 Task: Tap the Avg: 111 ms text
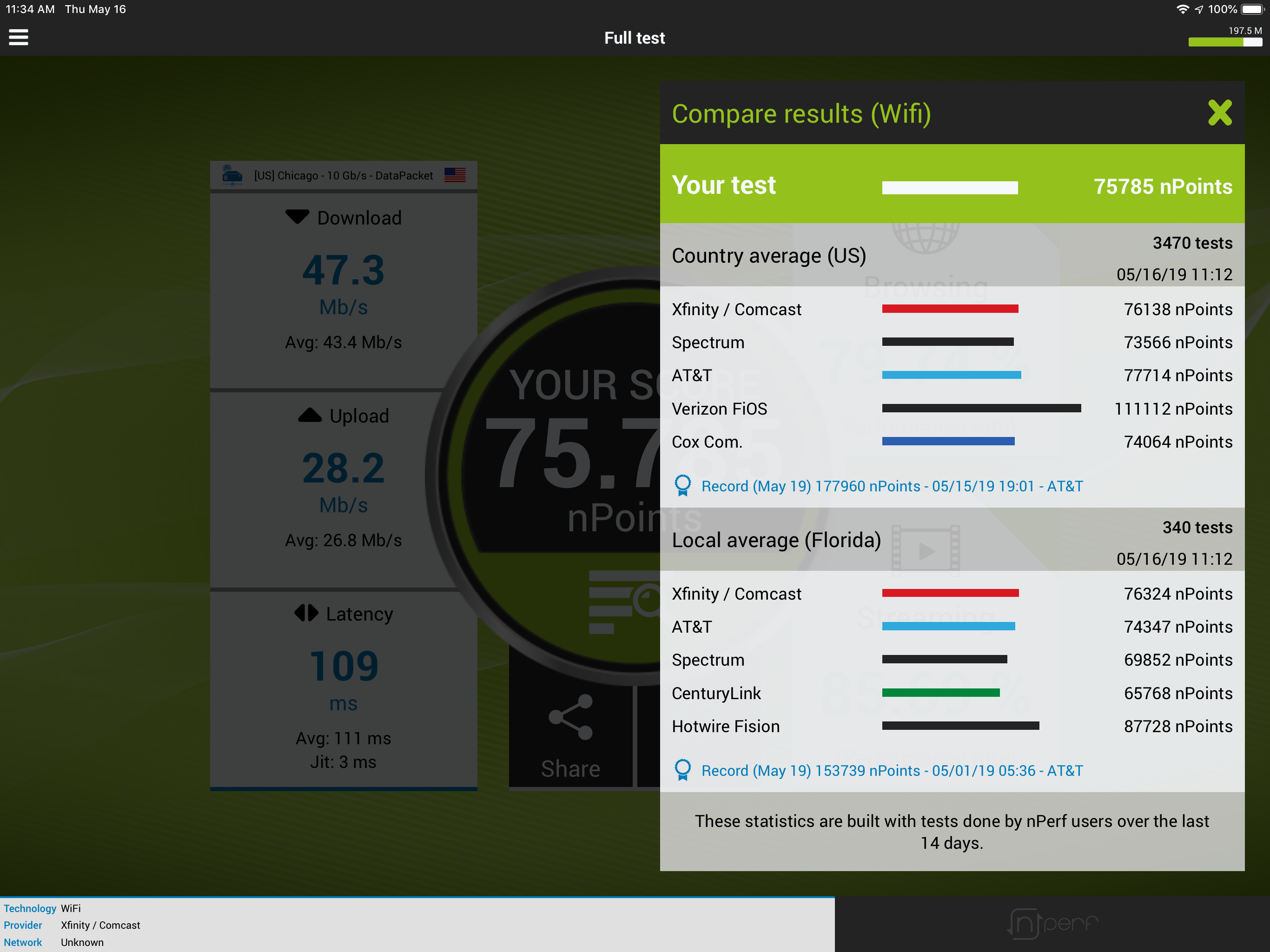click(344, 738)
